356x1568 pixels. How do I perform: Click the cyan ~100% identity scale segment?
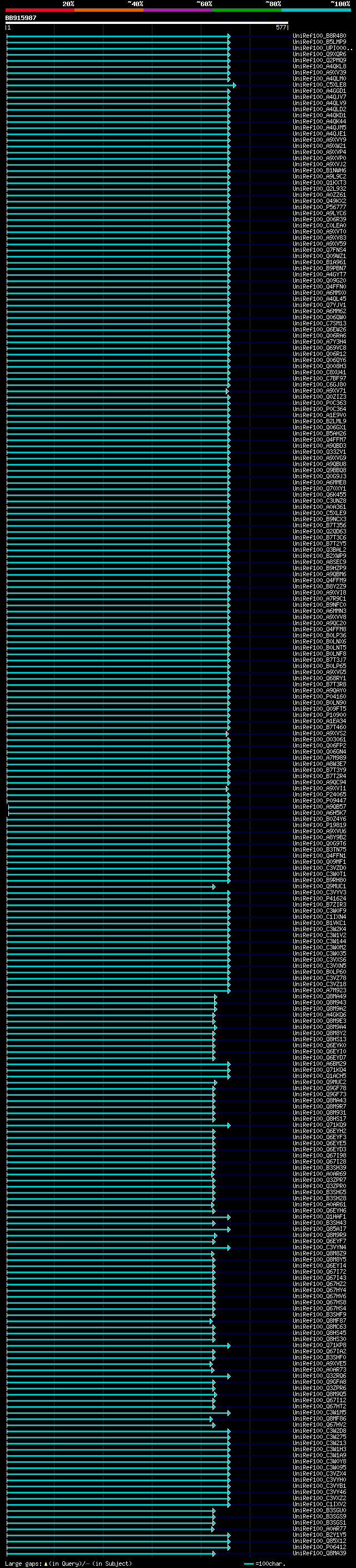coord(315,10)
